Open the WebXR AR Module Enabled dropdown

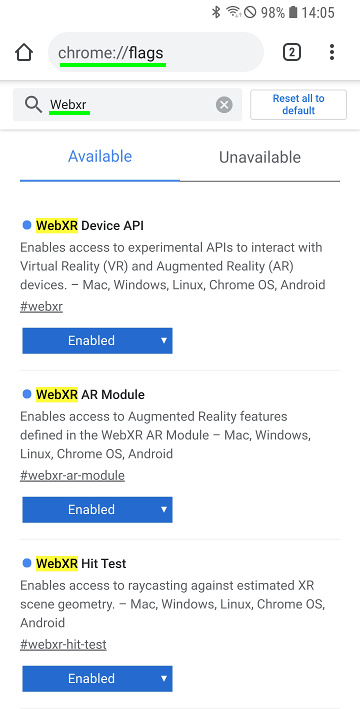97,510
